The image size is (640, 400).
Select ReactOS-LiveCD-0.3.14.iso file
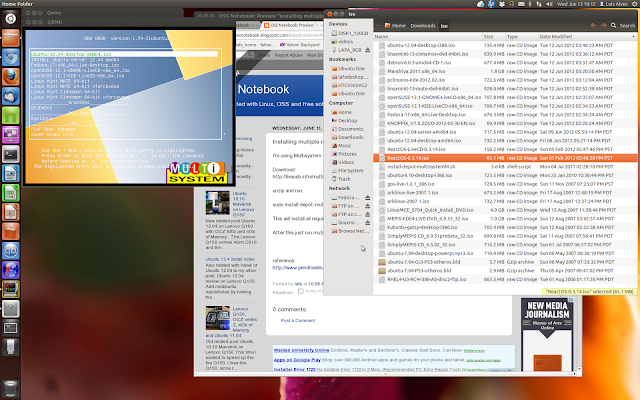pyautogui.click(x=505, y=149)
